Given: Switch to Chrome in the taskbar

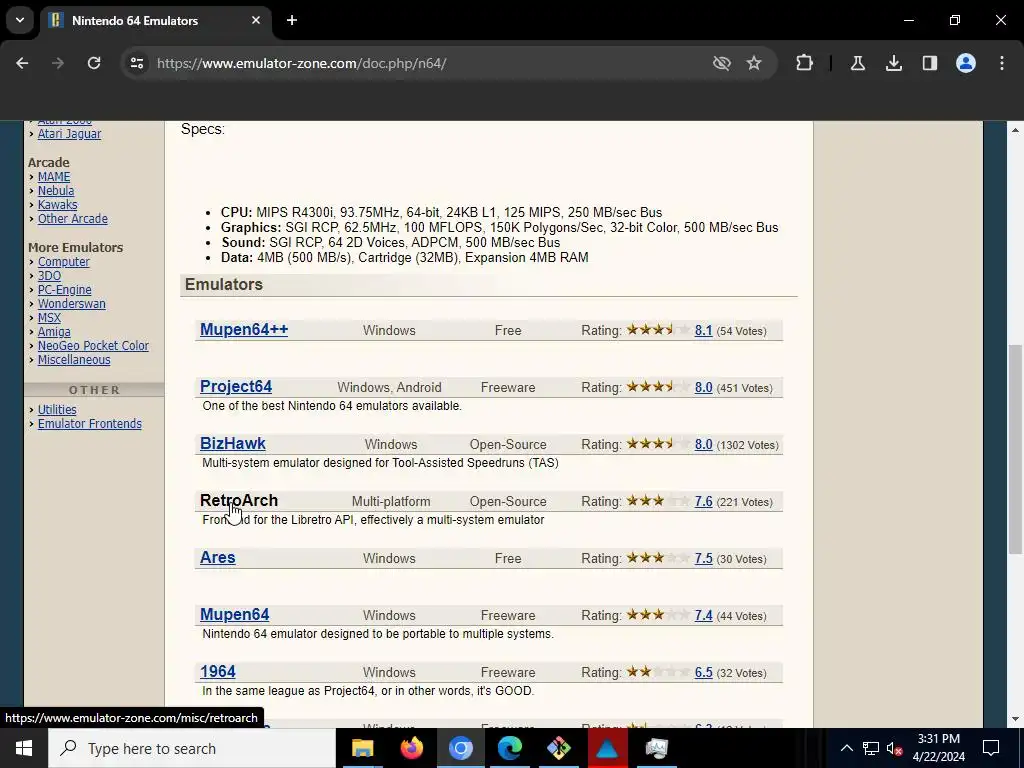Looking at the screenshot, I should [460, 748].
